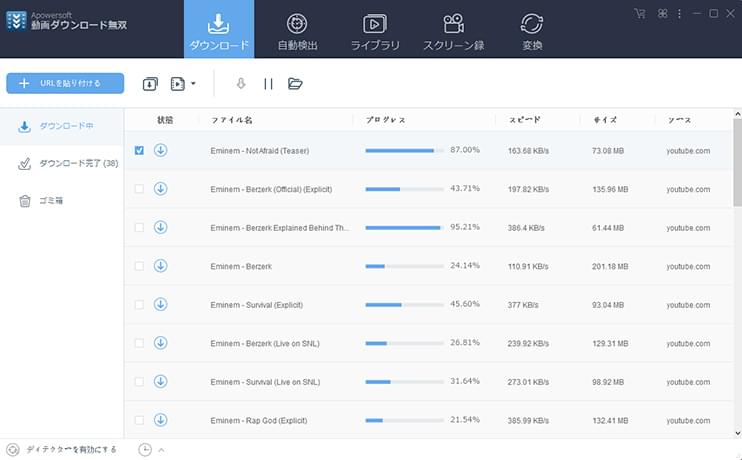Click the status icon in the Eminem - Berzerk row
Viewport: 742px width, 460px height.
click(x=160, y=265)
